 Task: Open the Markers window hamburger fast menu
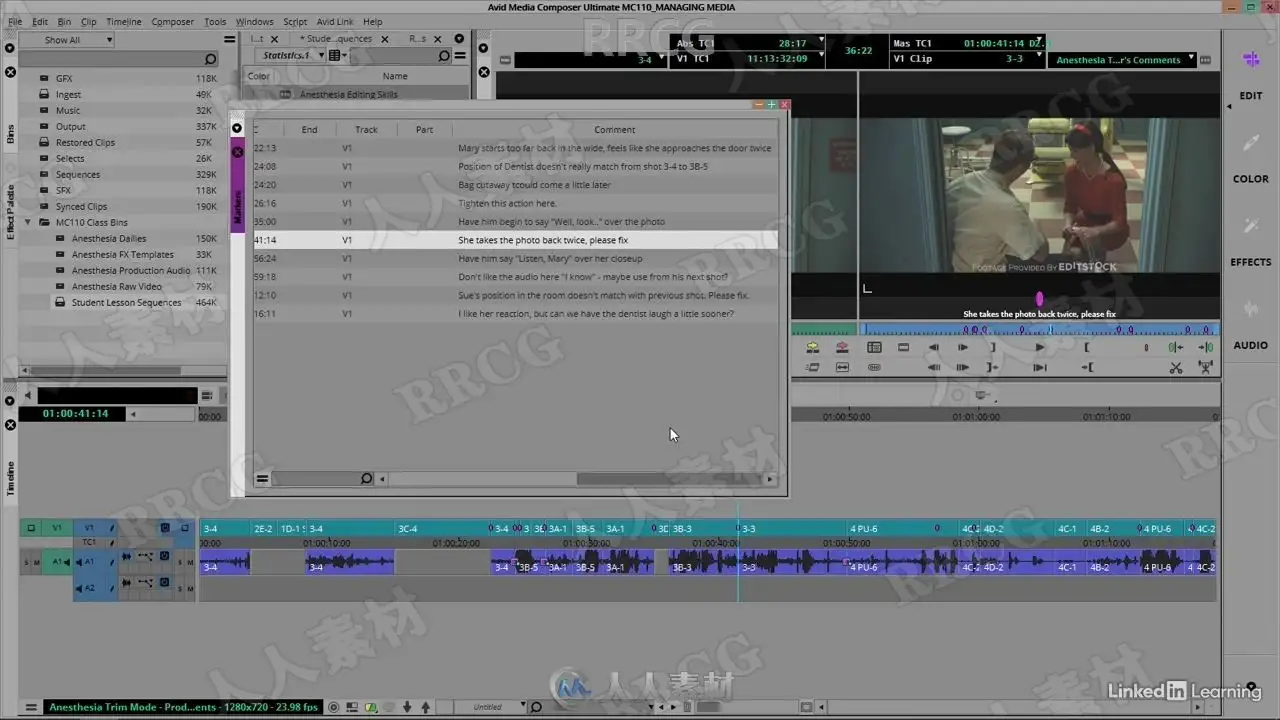[262, 479]
